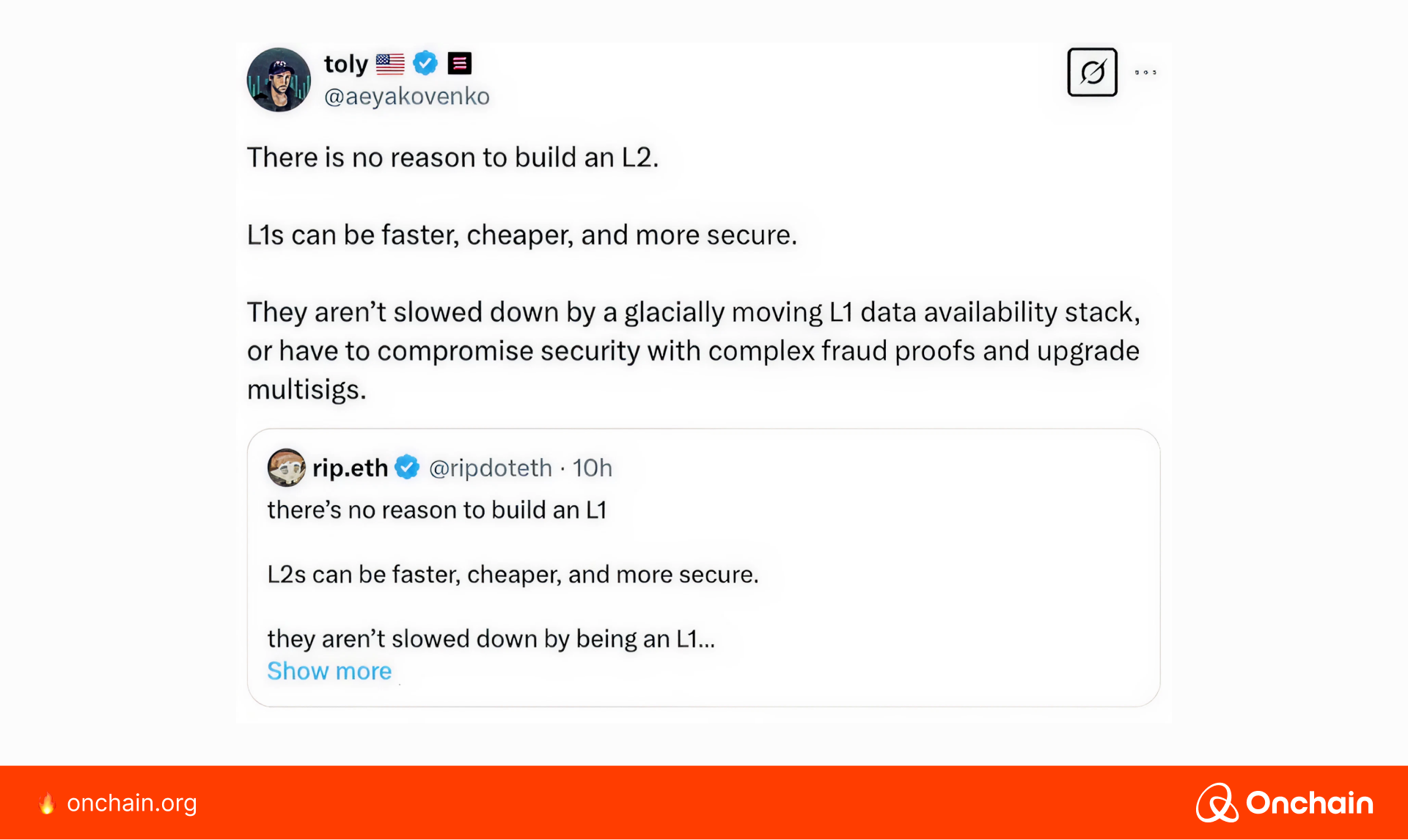
Task: Click the Onchain wordmark in footer
Action: 1310,803
